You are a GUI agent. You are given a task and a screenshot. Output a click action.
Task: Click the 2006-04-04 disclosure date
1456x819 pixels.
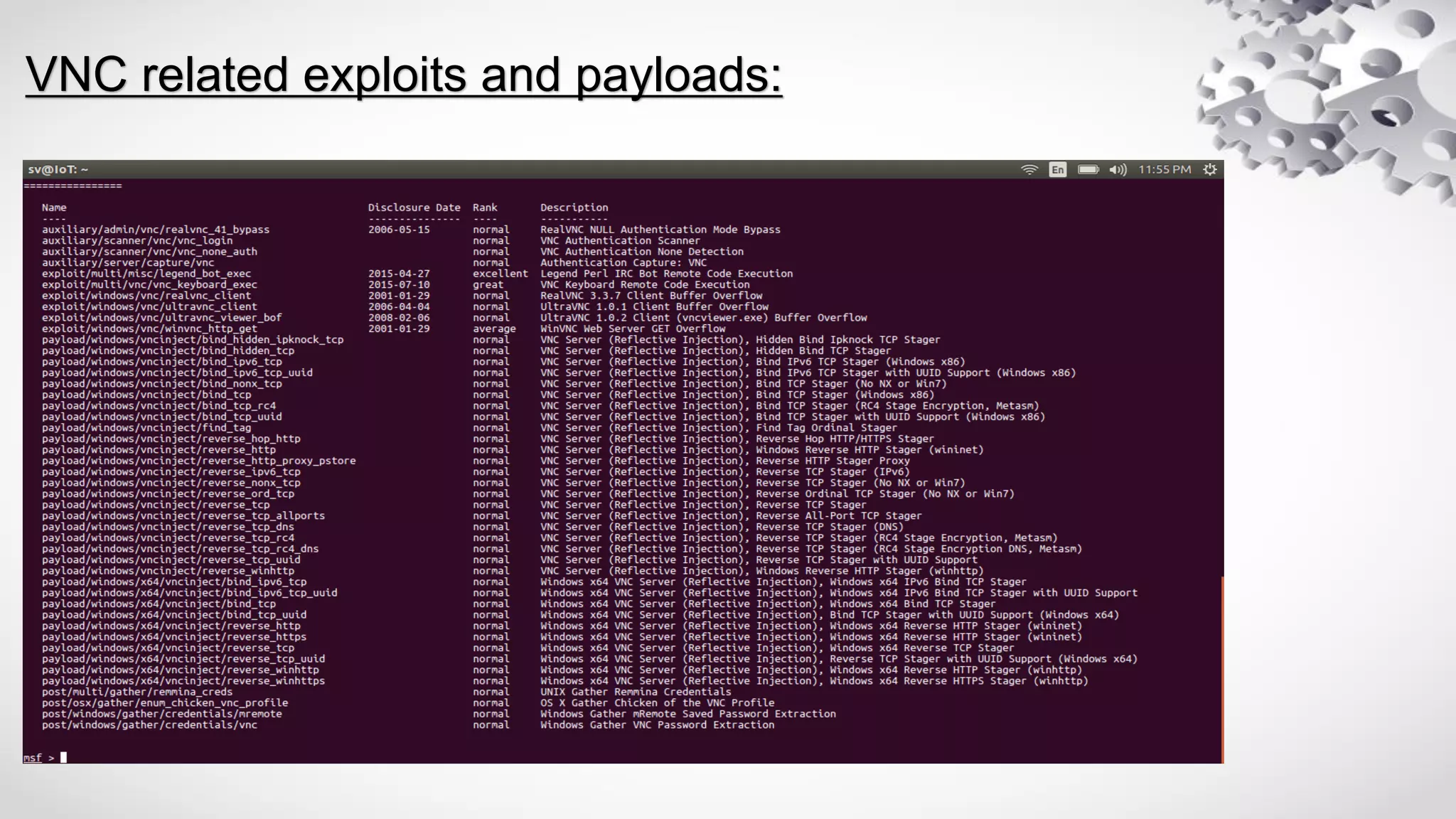coord(399,306)
